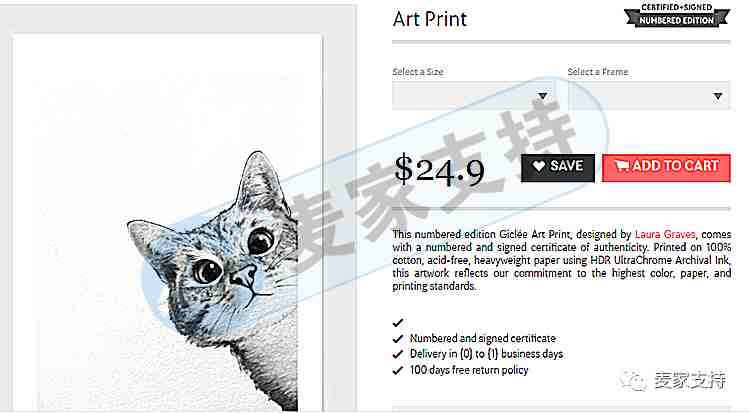Click the first empty checkmark bullet
Screen dimensions: 750x413
pos(397,323)
